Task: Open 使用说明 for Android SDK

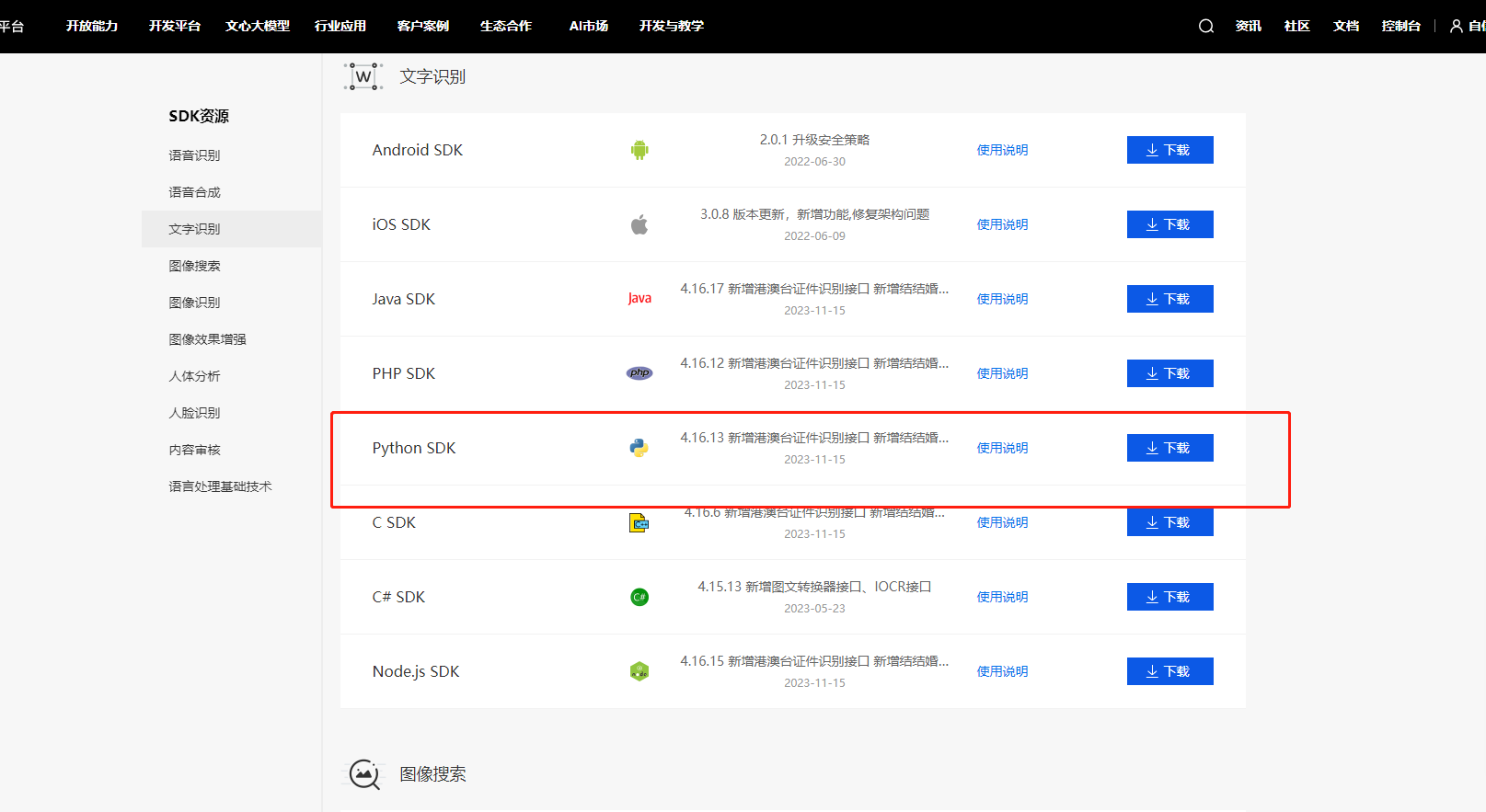Action: (1002, 150)
